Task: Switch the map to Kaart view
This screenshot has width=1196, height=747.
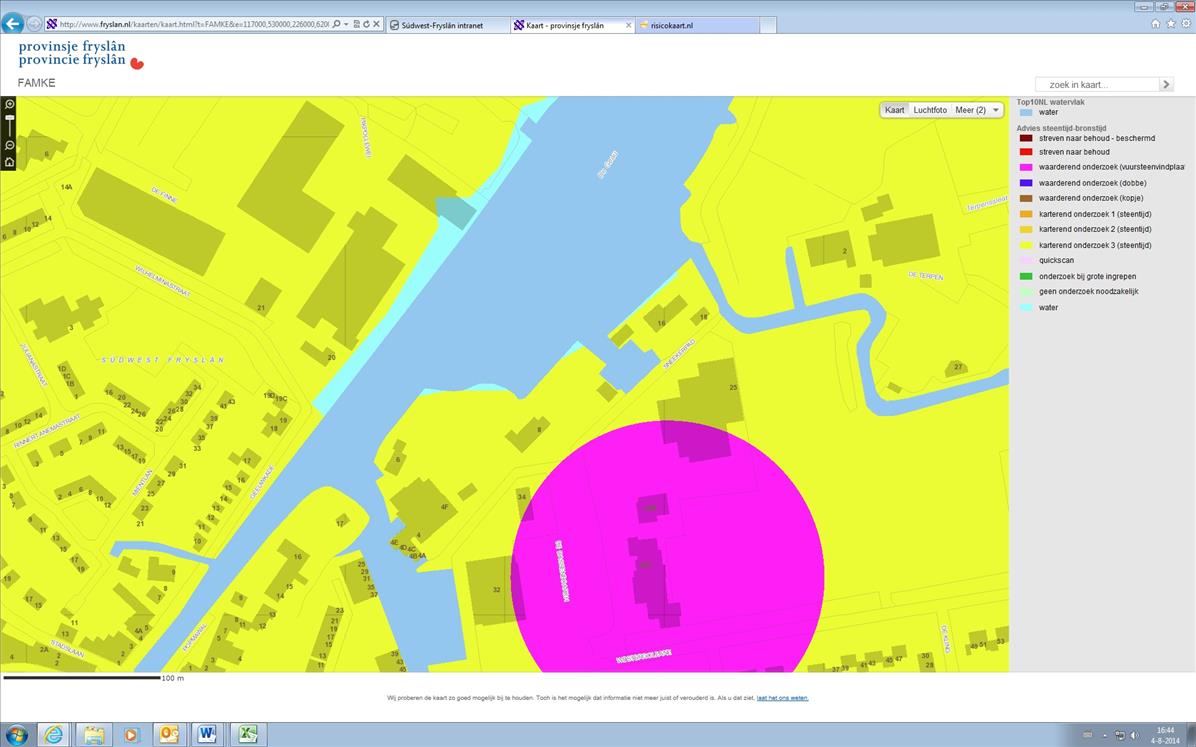Action: (894, 110)
